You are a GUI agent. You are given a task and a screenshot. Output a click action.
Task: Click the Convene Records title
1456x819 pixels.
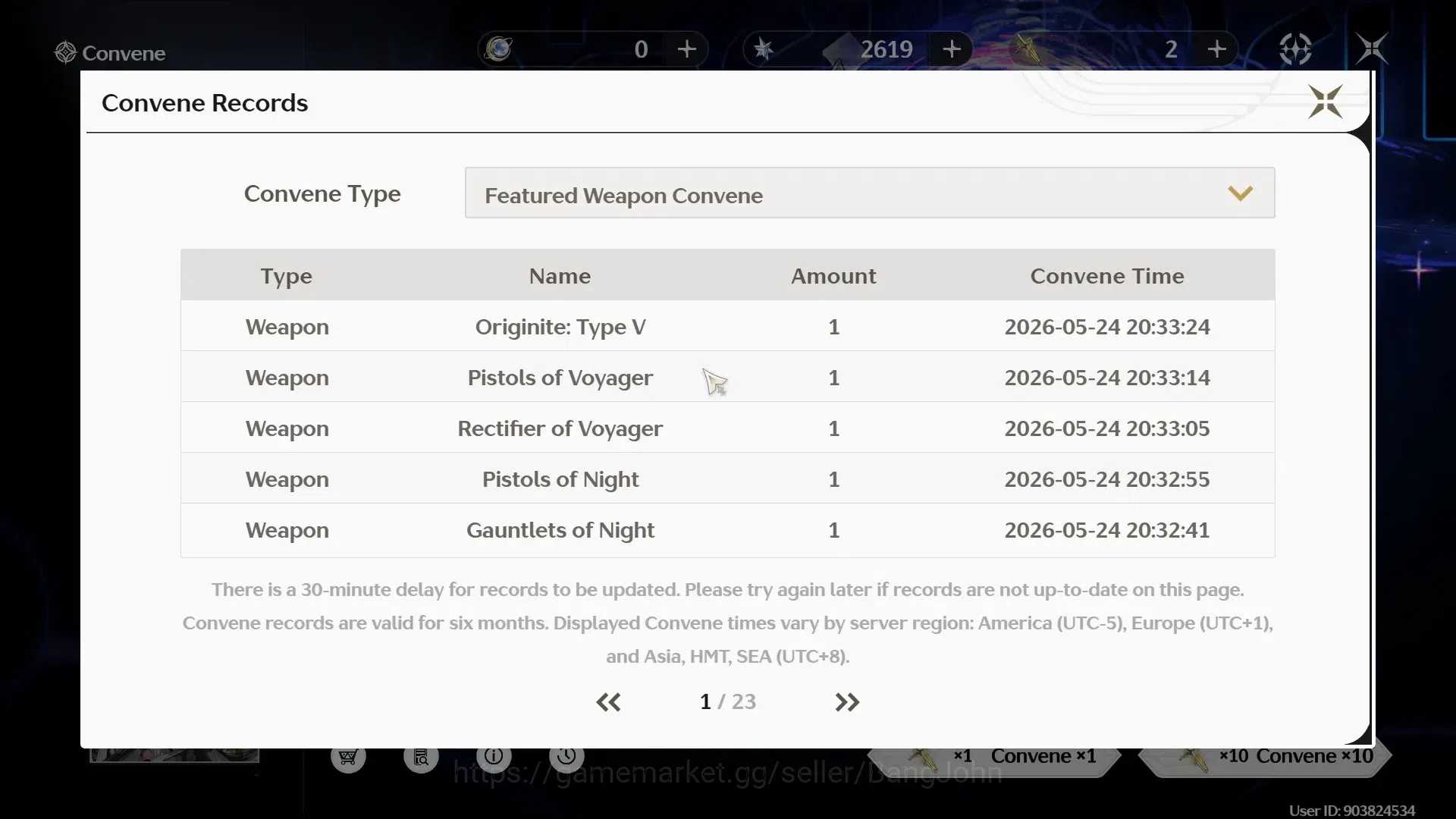[x=205, y=102]
